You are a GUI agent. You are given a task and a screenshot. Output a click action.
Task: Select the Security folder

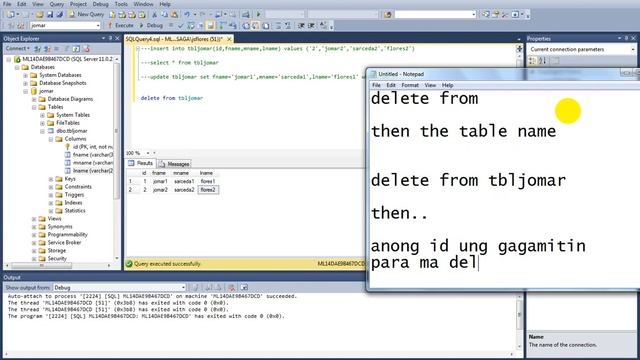[x=57, y=259]
